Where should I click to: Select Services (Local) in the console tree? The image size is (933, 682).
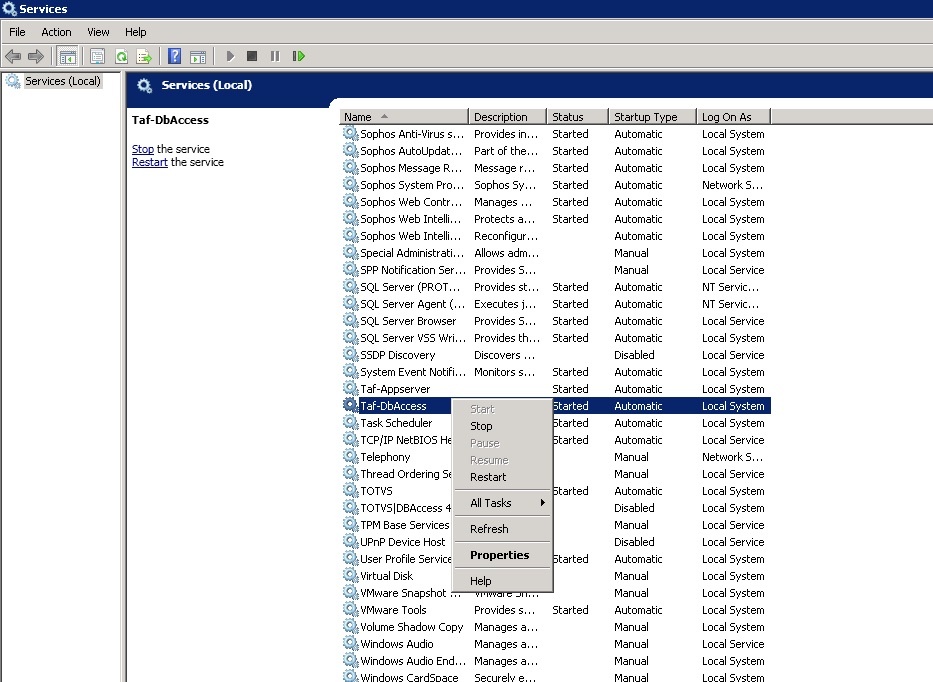point(62,81)
